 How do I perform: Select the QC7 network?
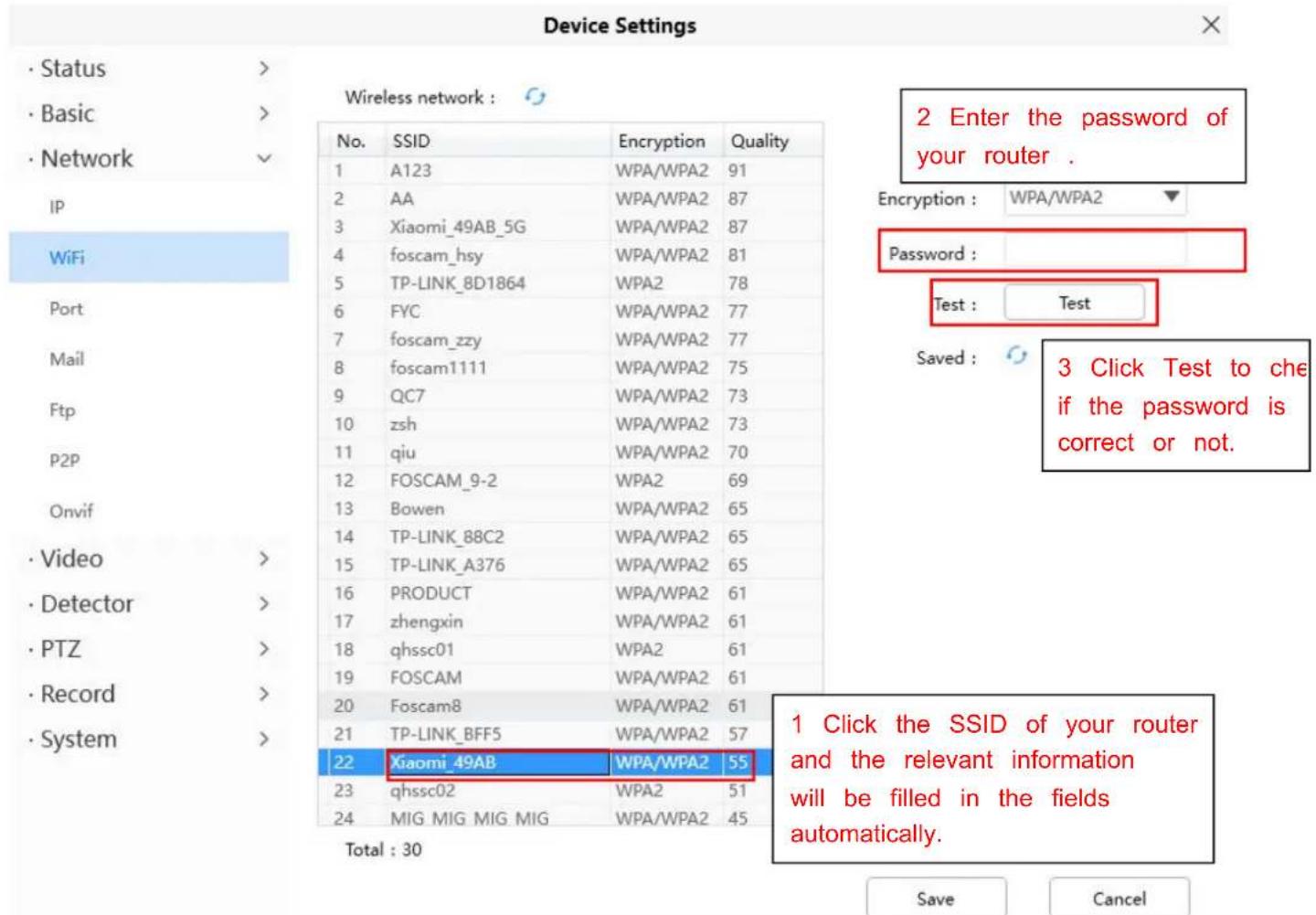[571, 396]
